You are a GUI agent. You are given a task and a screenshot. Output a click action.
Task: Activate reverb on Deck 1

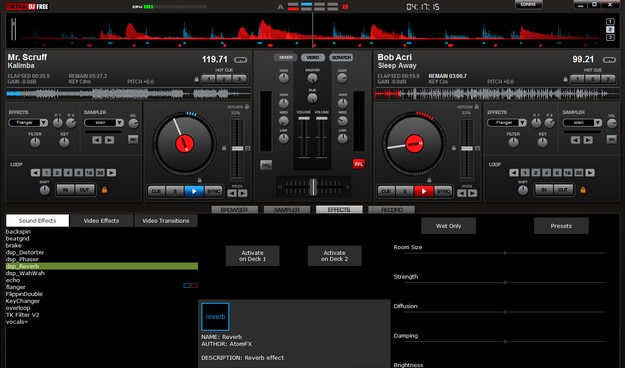(252, 256)
